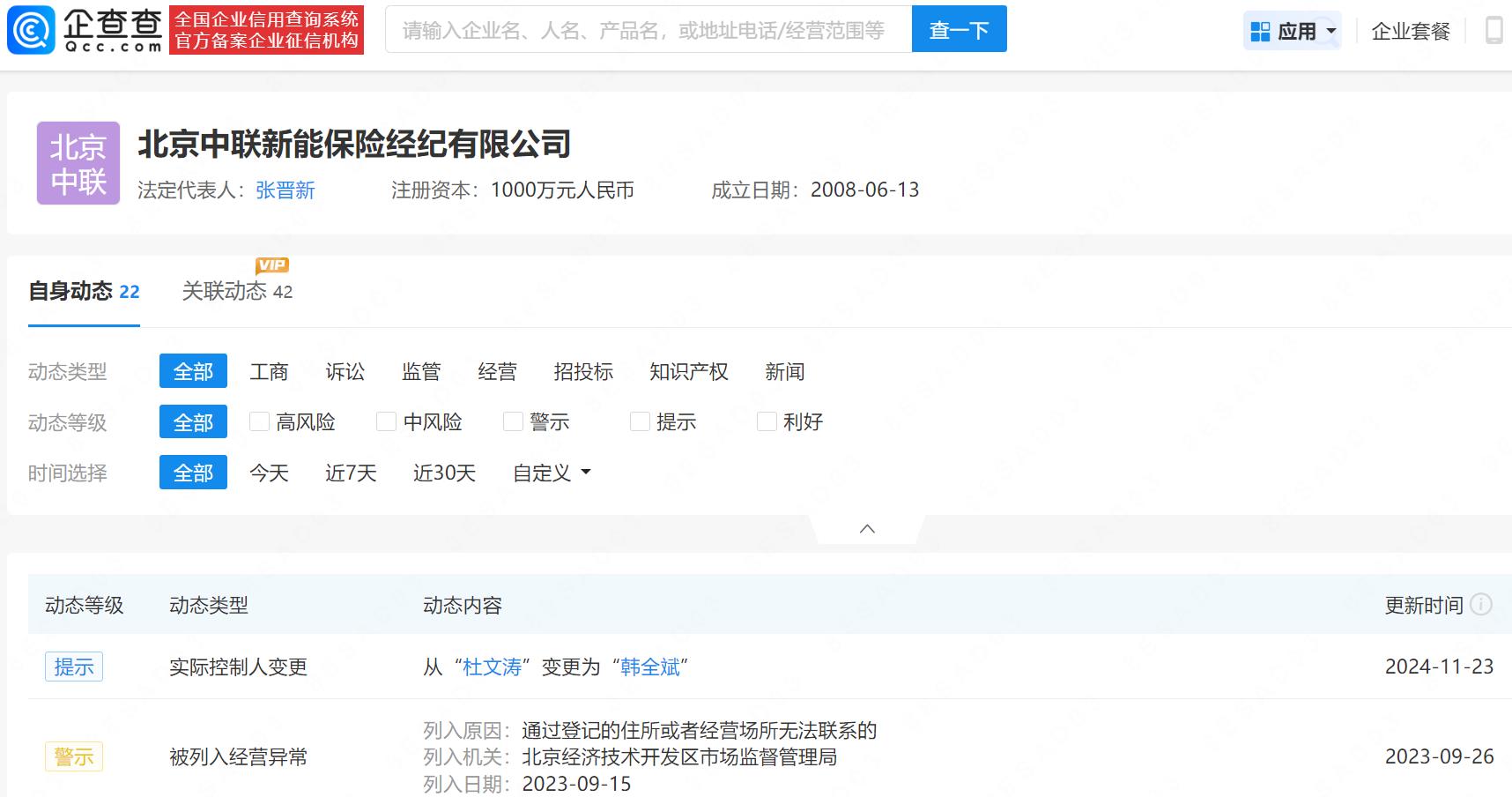1512x797 pixels.
Task: Switch to the 关联动态 tab
Action: tap(237, 292)
